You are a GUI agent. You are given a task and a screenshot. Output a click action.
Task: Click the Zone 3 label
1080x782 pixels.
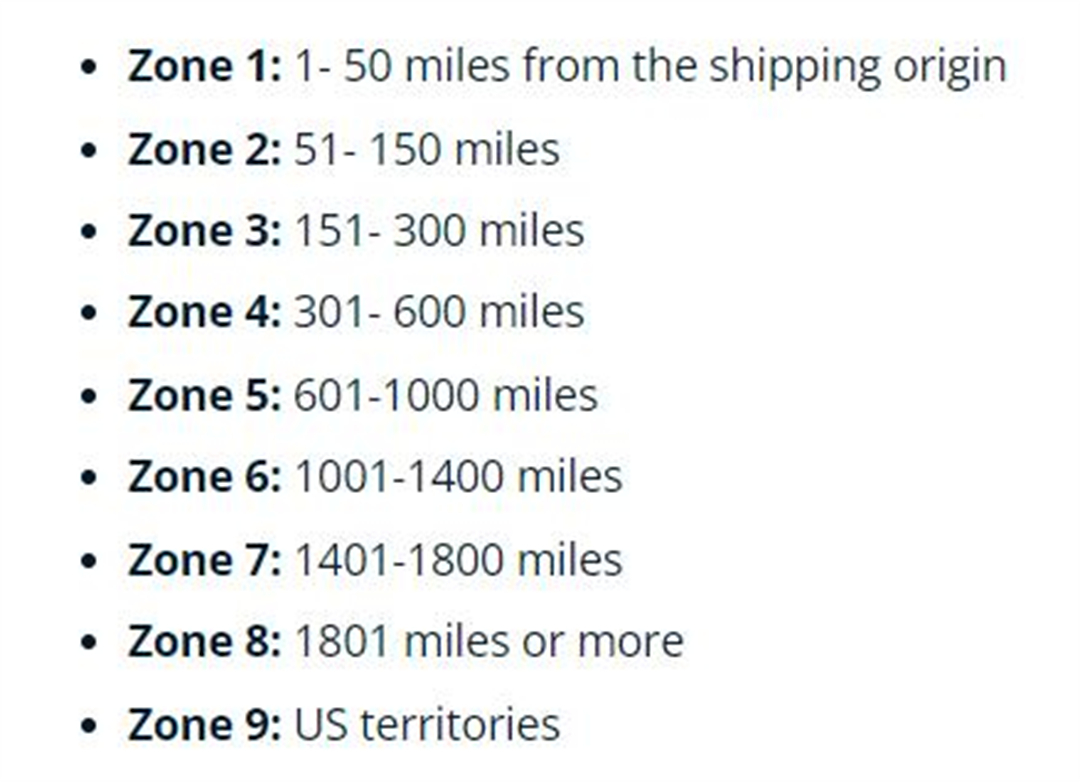coord(205,230)
